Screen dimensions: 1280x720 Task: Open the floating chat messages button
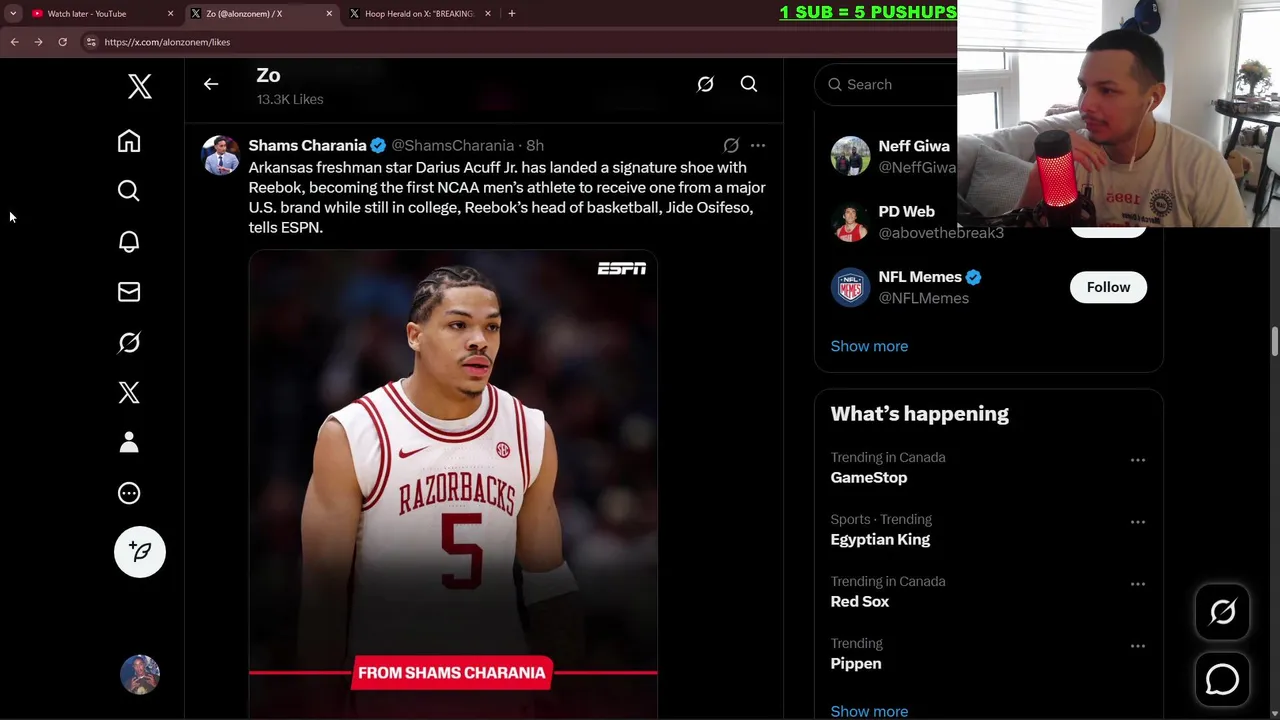(x=1222, y=680)
